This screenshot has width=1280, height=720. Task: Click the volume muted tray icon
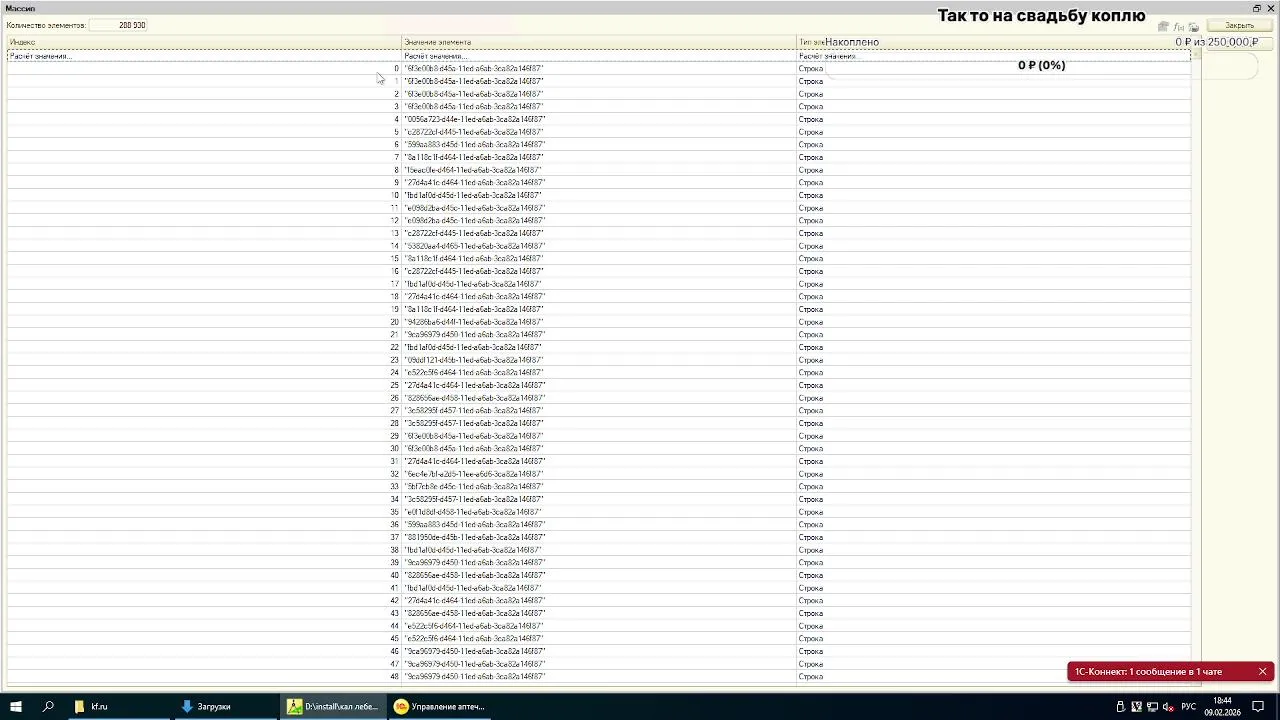point(1167,707)
